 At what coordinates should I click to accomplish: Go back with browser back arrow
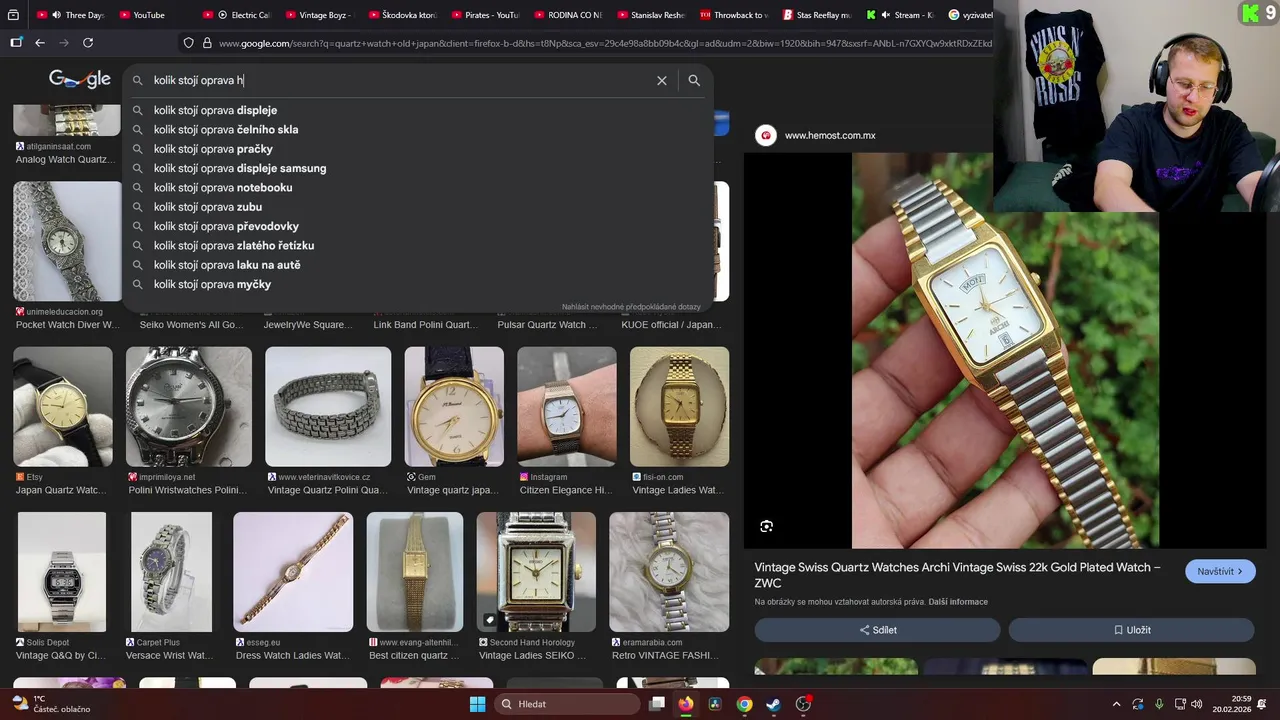click(40, 43)
